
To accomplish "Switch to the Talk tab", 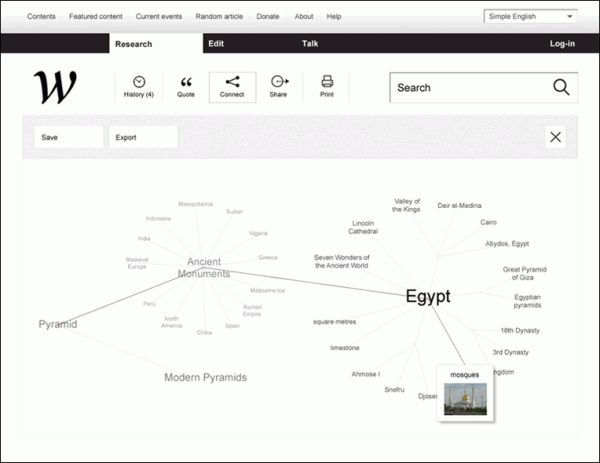I will tap(310, 44).
